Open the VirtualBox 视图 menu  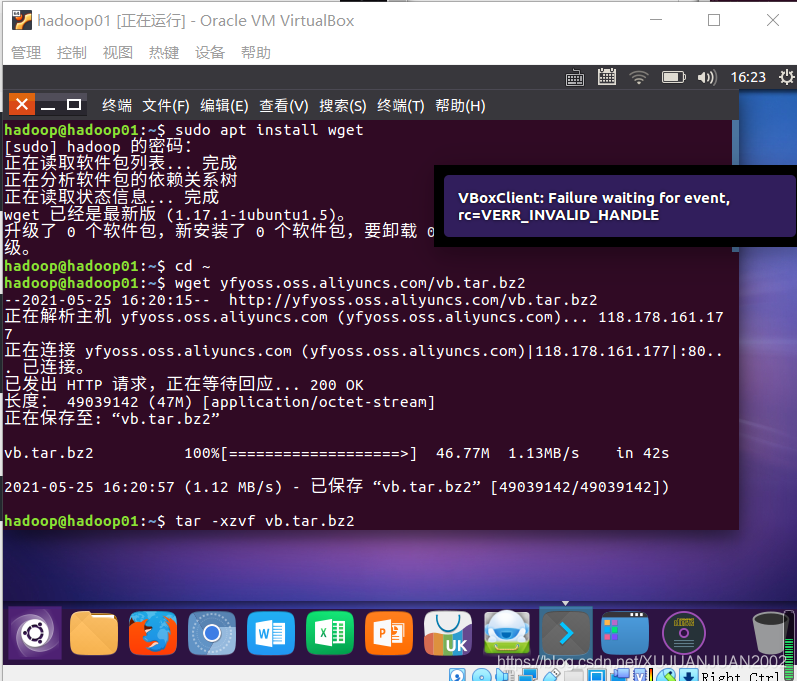tap(118, 52)
